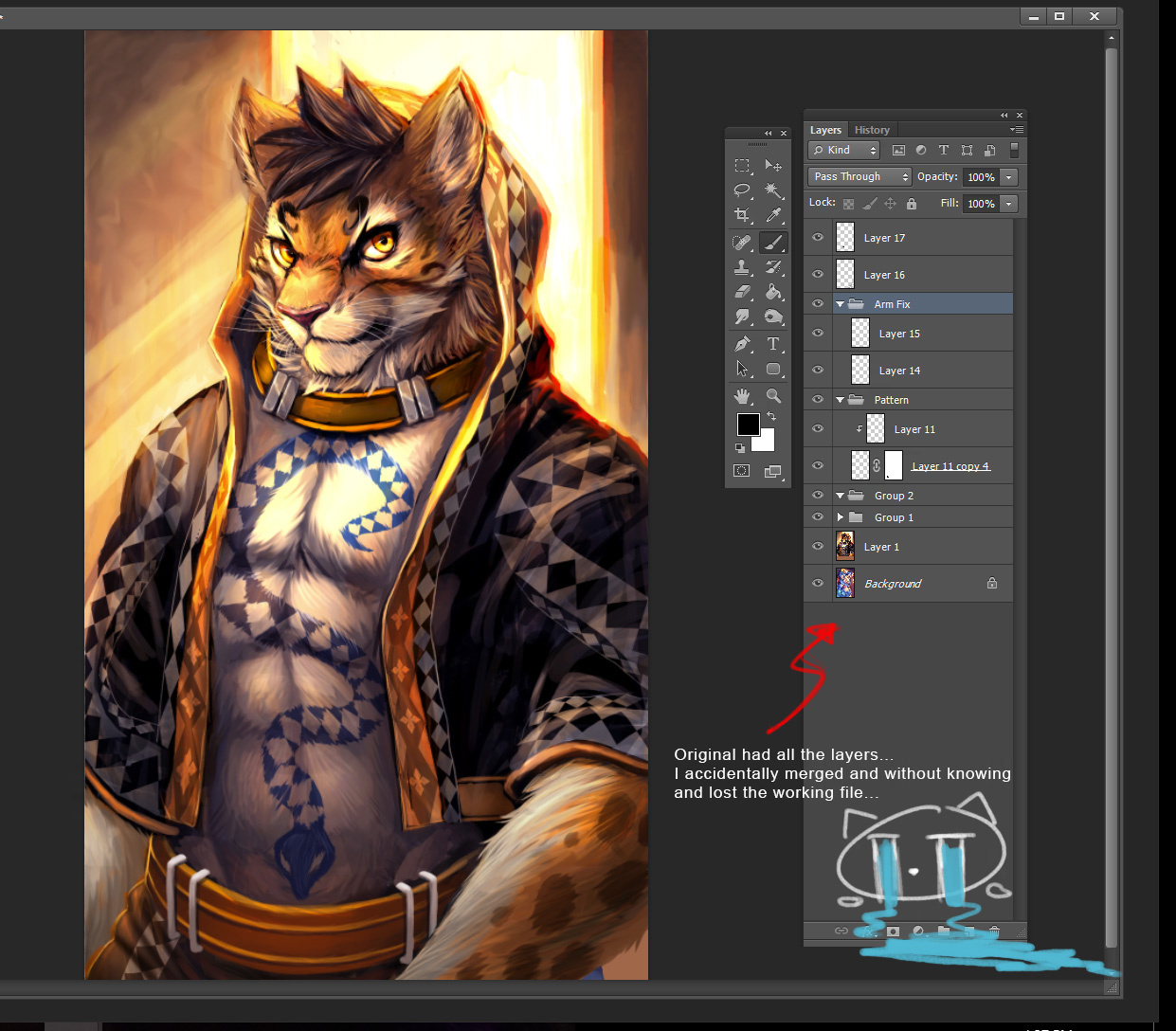Select the Clone Stamp tool
The height and width of the screenshot is (1031, 1176).
(743, 267)
